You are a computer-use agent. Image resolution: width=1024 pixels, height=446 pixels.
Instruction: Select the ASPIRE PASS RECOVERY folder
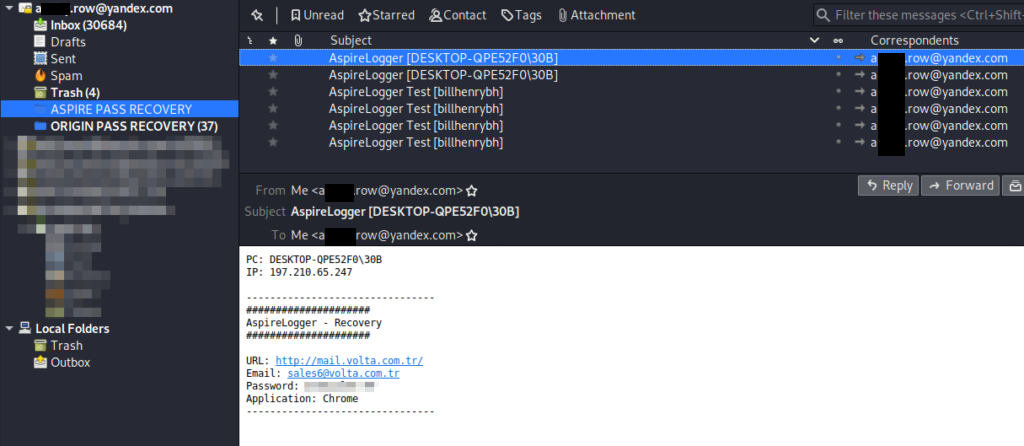point(121,109)
